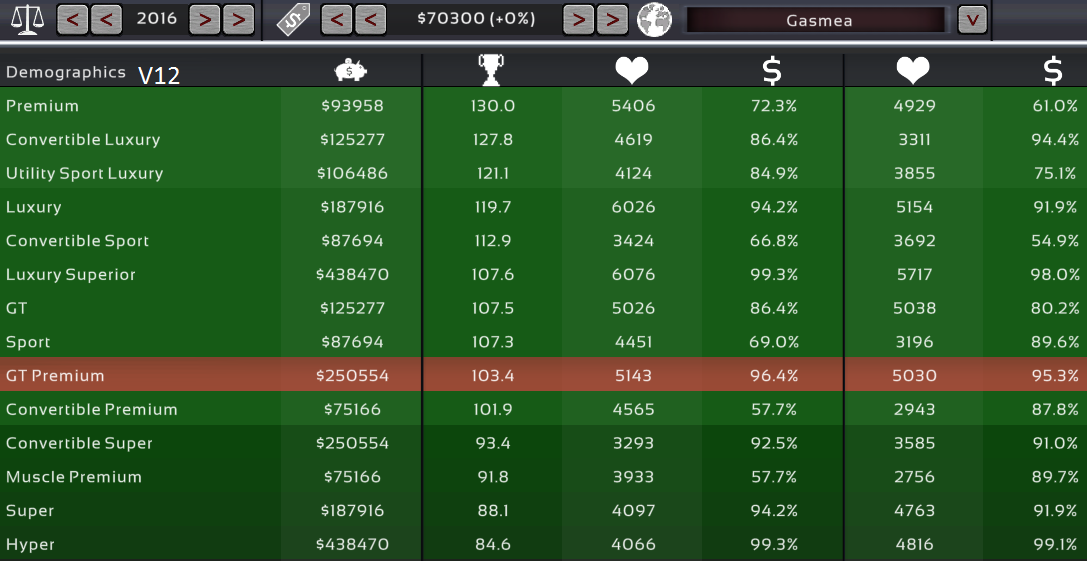Click the globe icon beside the region box
Viewport: 1087px width, 561px height.
(654, 19)
